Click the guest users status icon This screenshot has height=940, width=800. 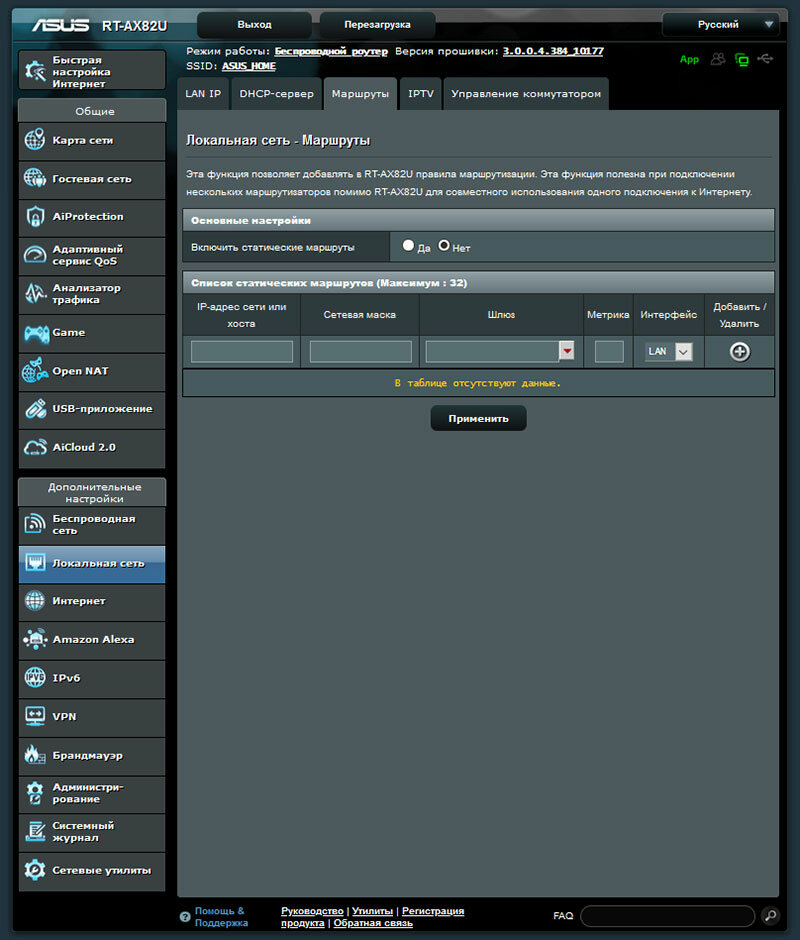[717, 59]
